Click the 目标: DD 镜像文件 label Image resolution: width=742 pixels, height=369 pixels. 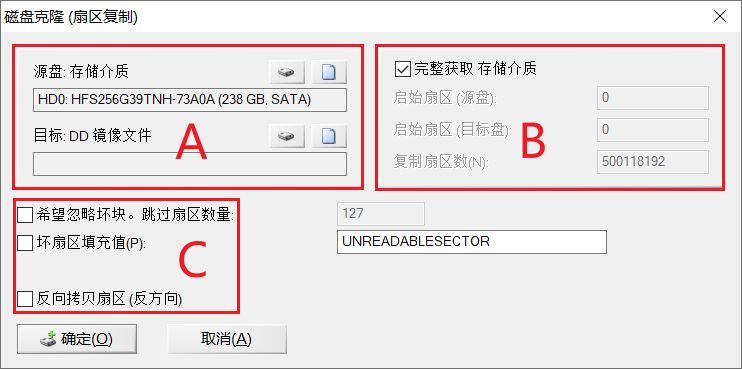click(x=92, y=136)
